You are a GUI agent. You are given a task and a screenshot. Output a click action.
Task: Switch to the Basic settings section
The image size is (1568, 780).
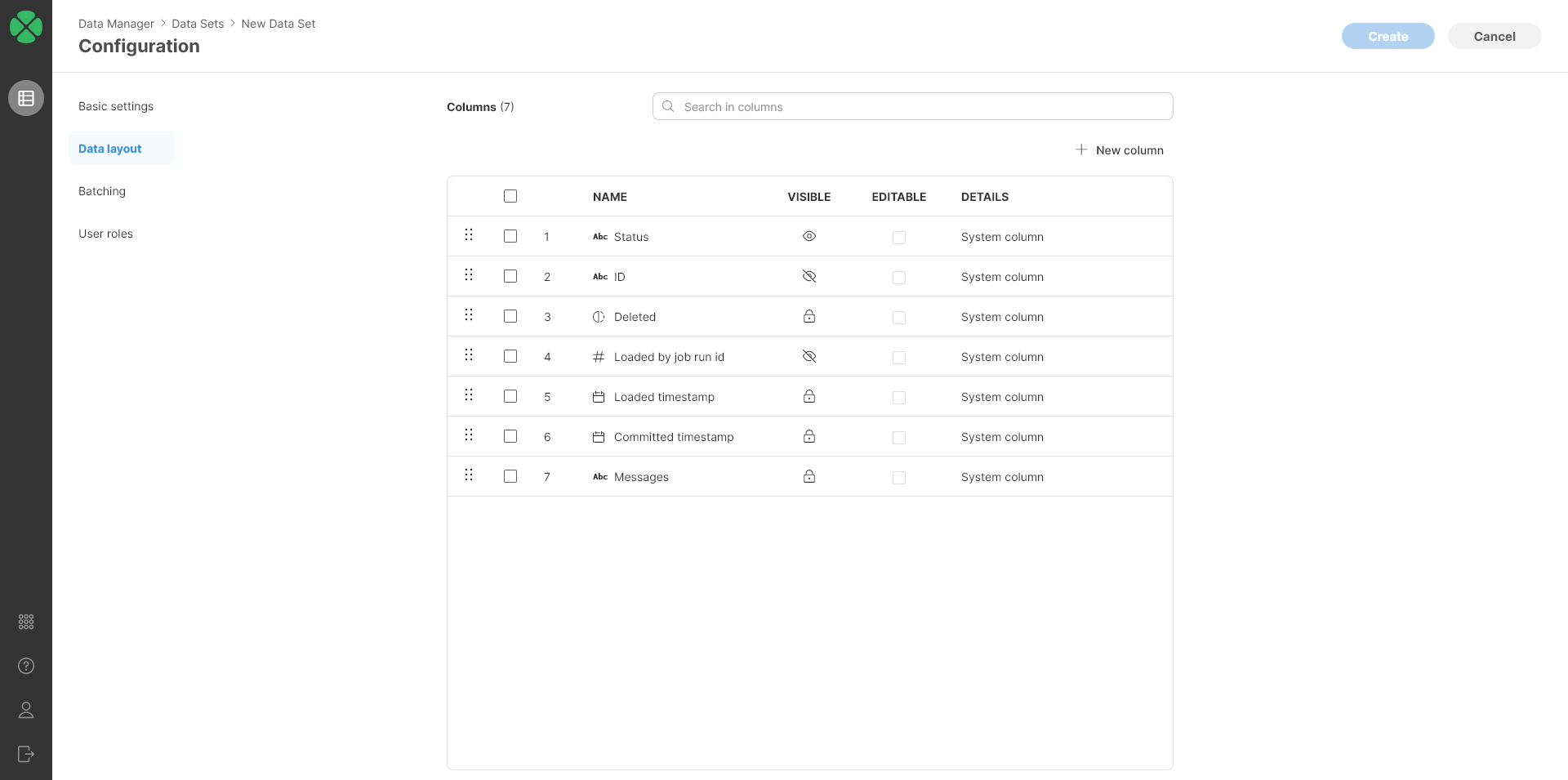point(115,106)
